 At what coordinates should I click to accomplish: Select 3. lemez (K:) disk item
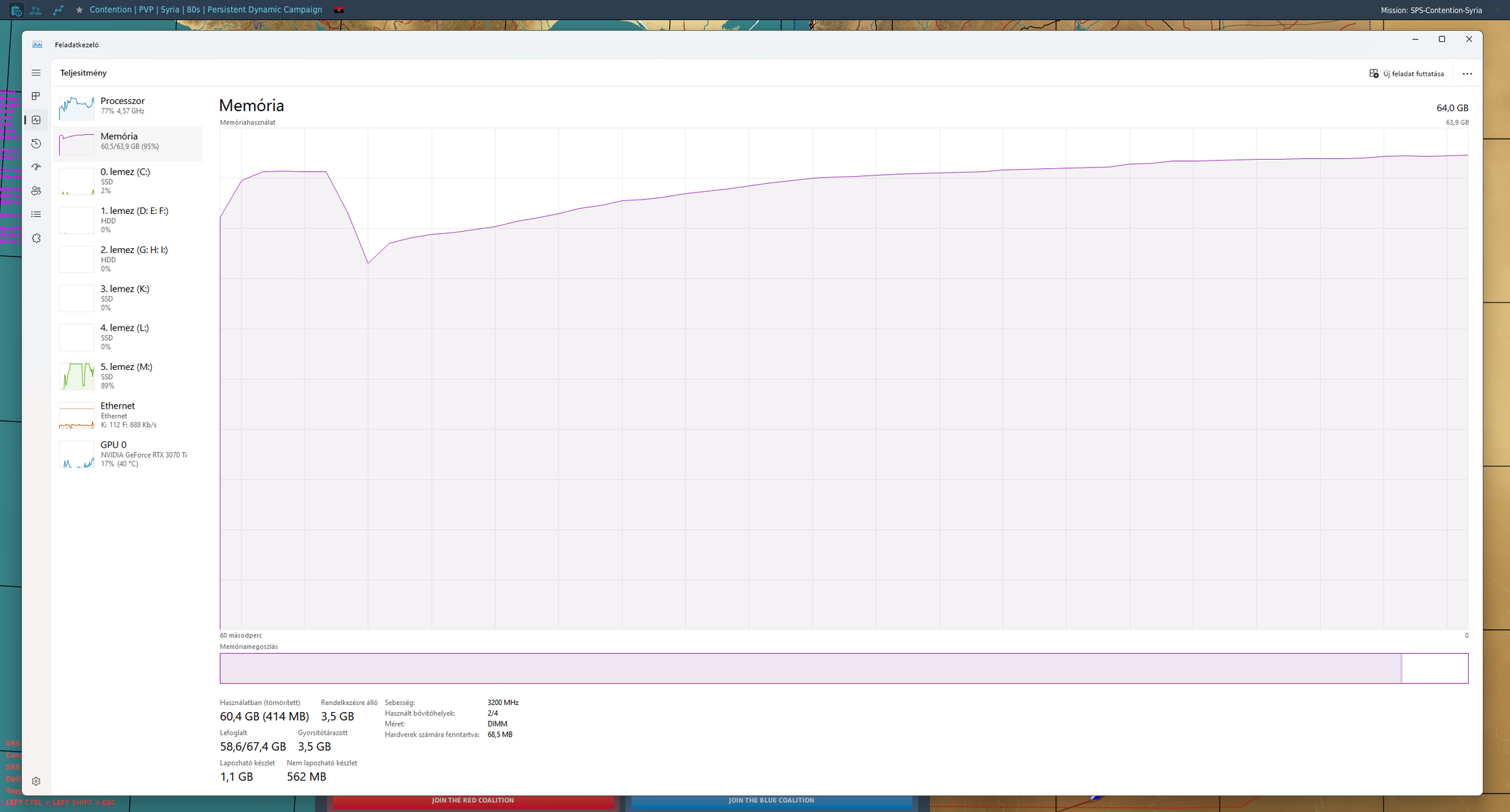(128, 298)
